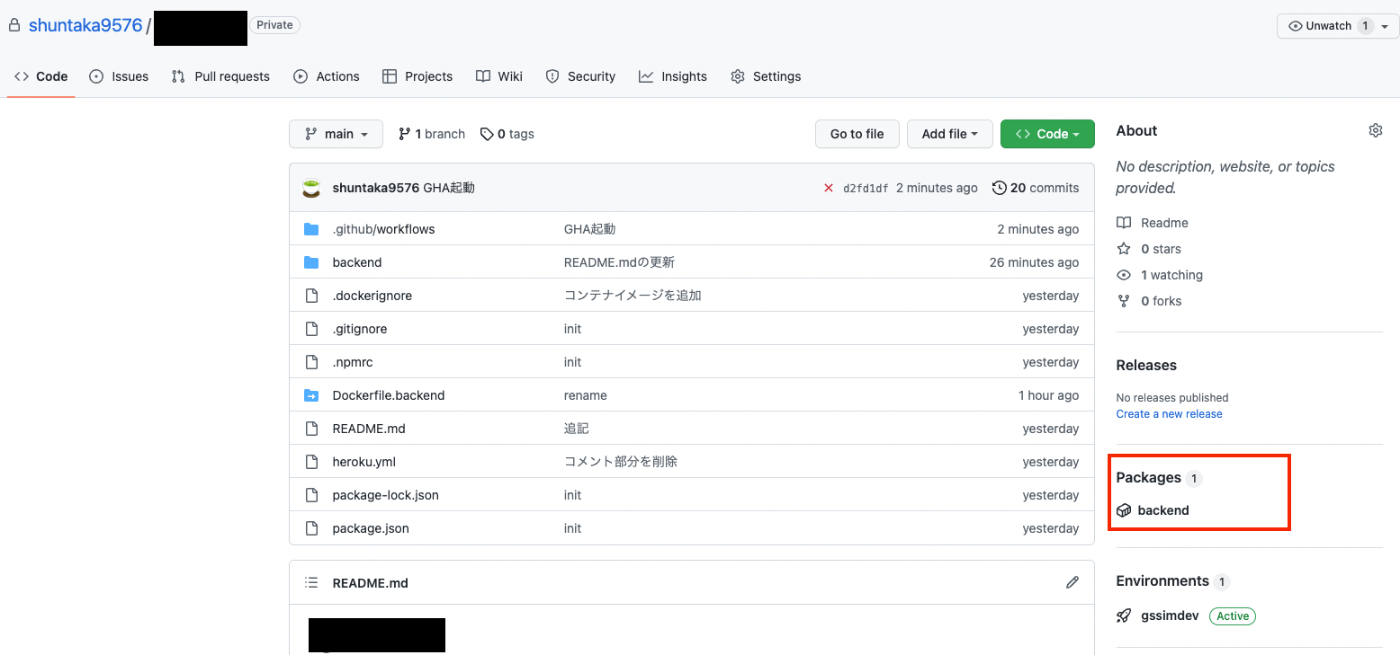Viewport: 1400px width, 655px height.
Task: Open the Unwatch dropdown
Action: coord(1337,26)
